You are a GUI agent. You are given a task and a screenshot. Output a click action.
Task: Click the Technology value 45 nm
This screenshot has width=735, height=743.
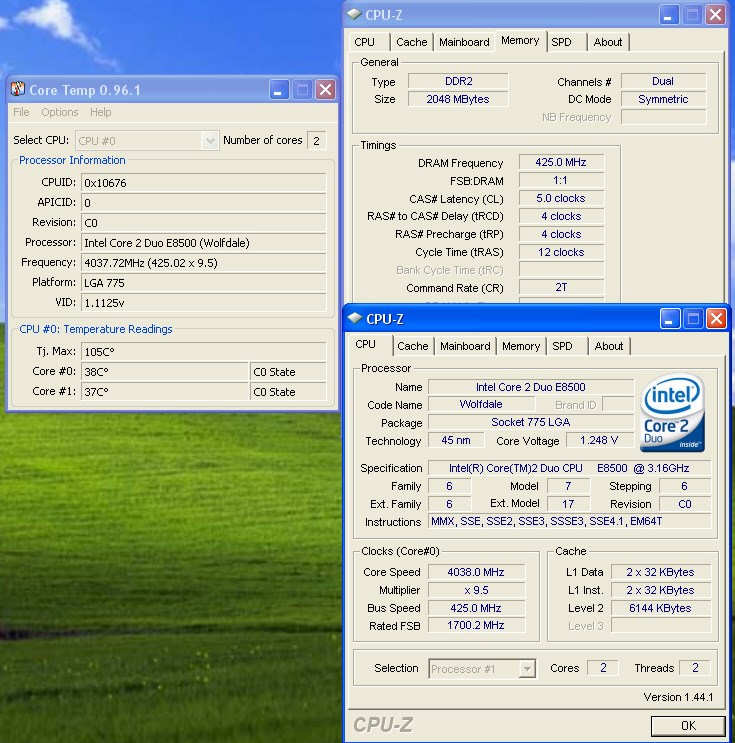tap(456, 440)
